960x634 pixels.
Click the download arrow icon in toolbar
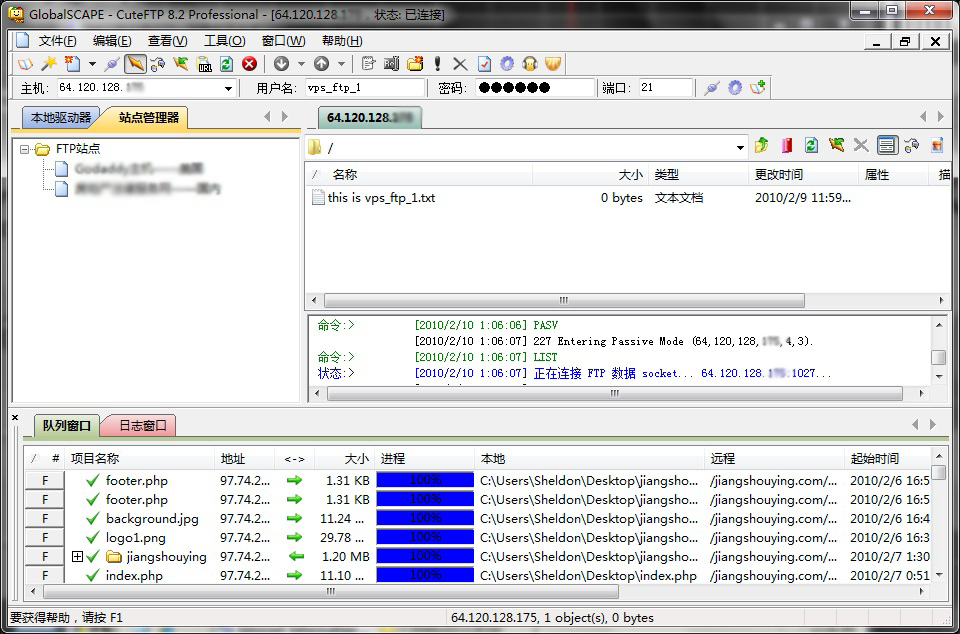(x=281, y=64)
